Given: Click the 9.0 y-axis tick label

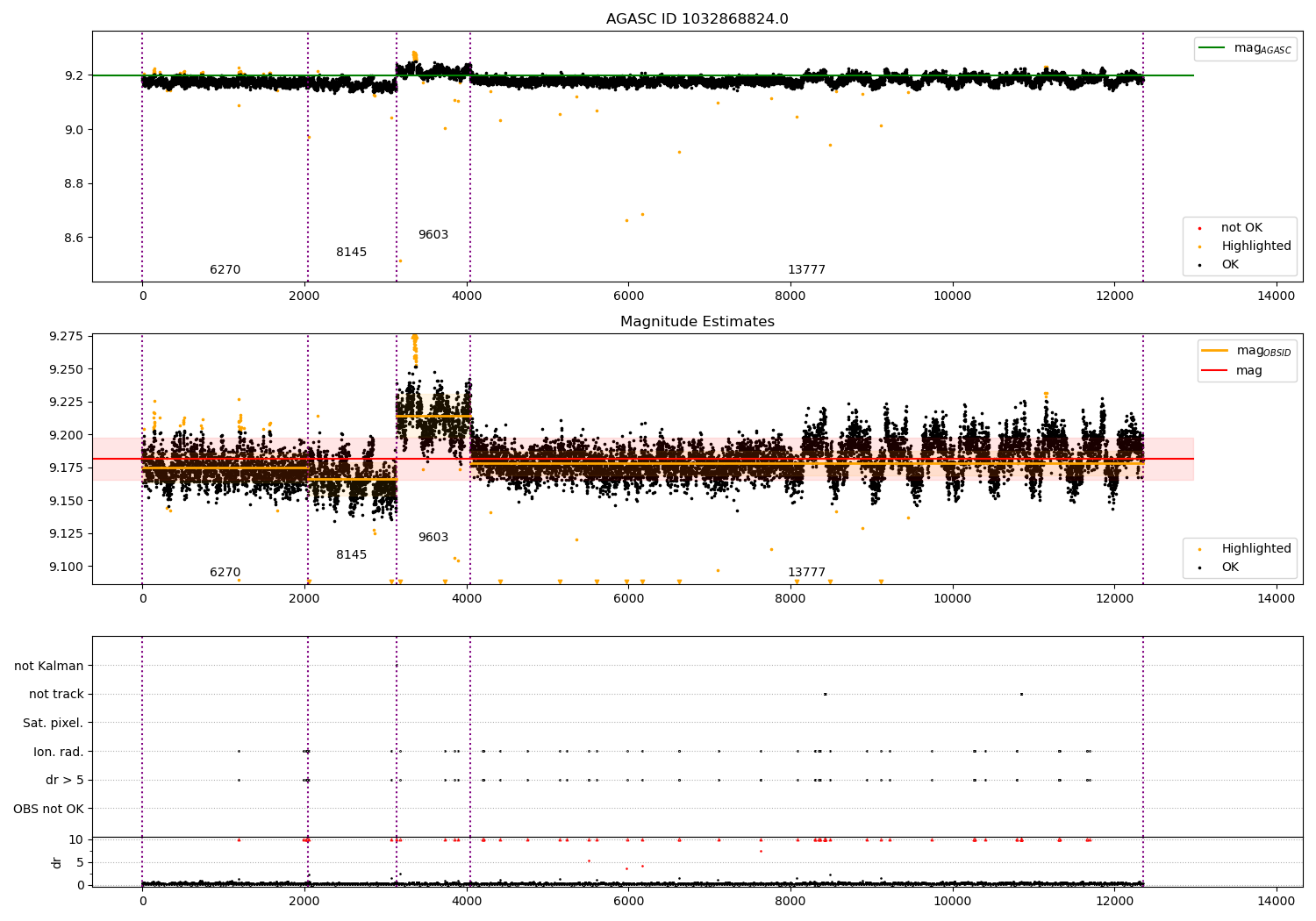Looking at the screenshot, I should click(x=74, y=130).
